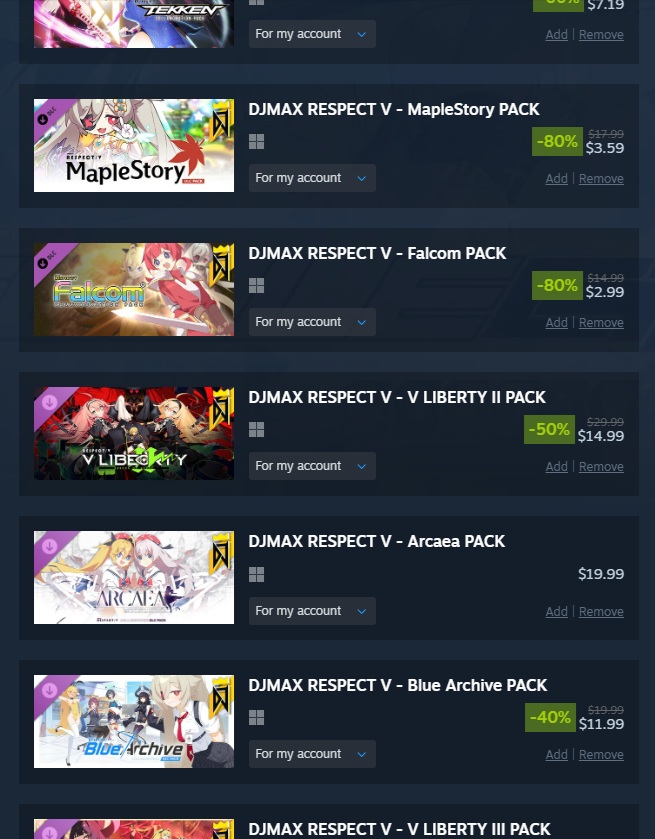The image size is (655, 839).
Task: Open the DJMAX RESPECT V - Blue Archive PACK title
Action: click(x=398, y=685)
